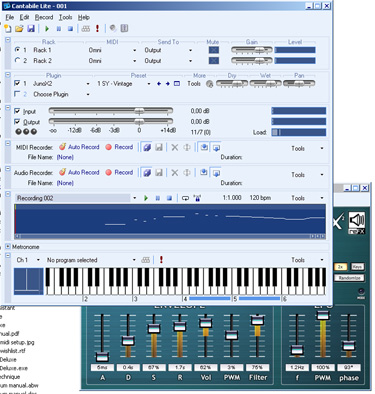
Task: Open the Record menu
Action: click(x=44, y=17)
